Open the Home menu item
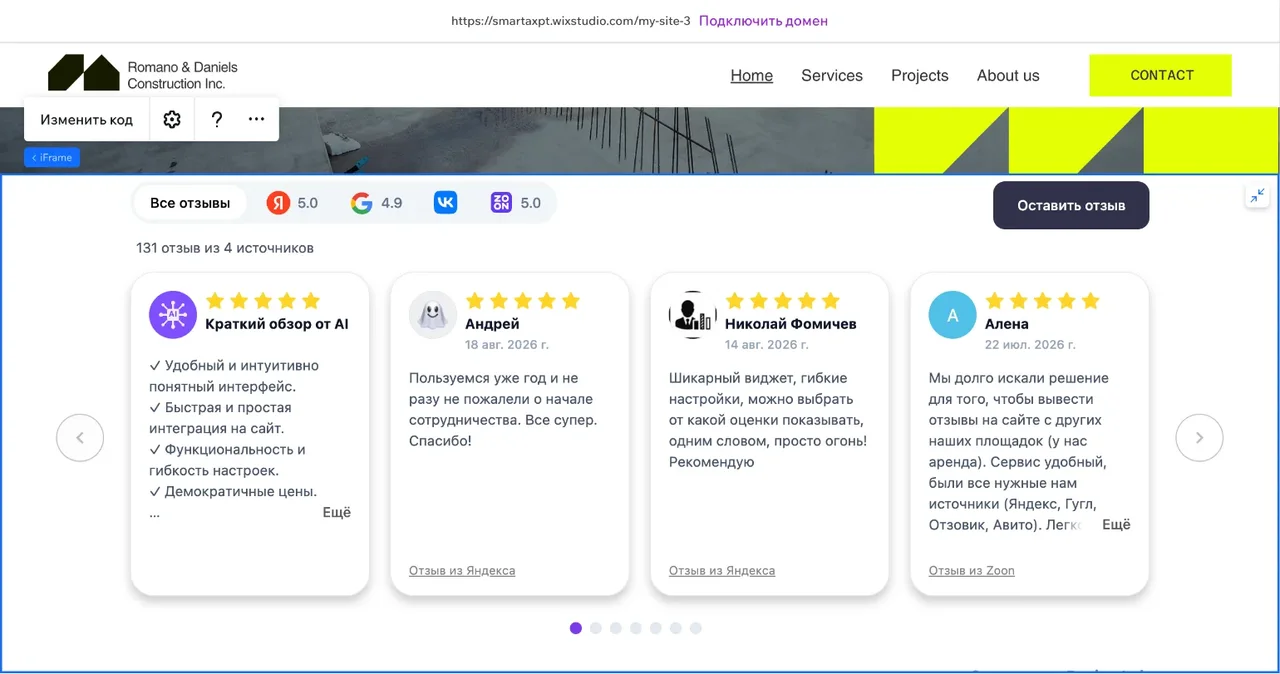 click(751, 75)
